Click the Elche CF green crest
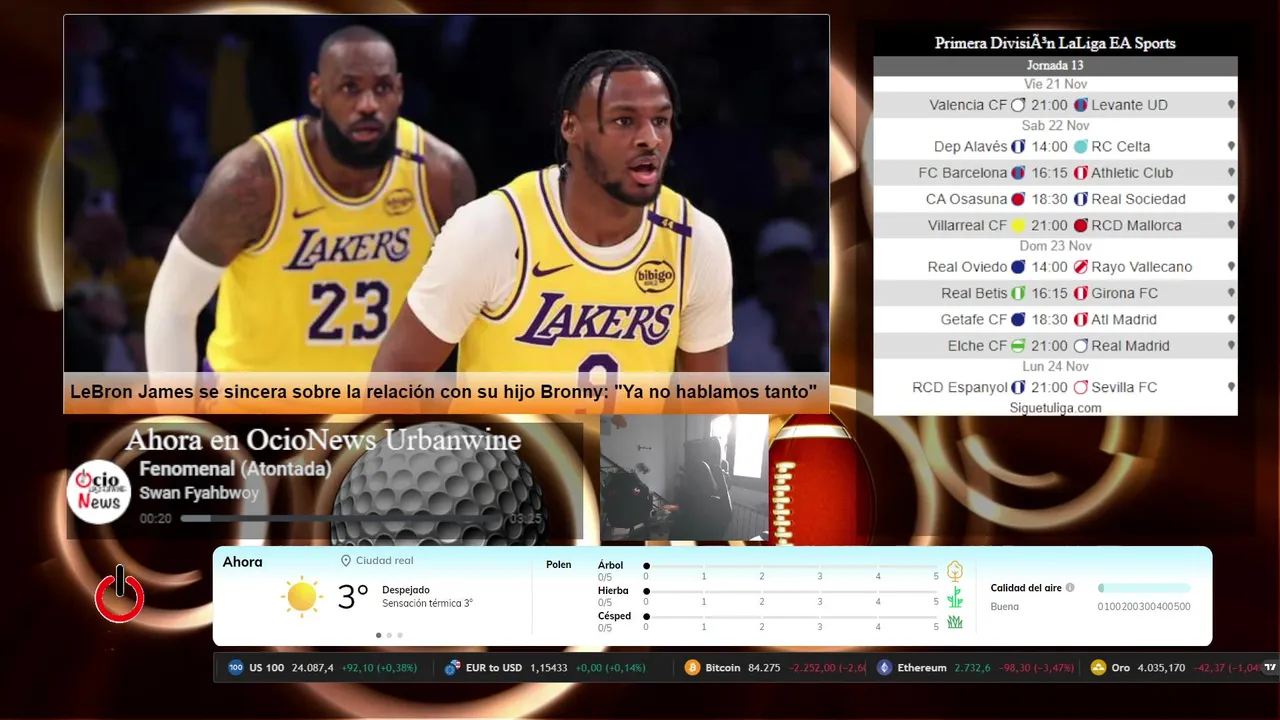The image size is (1280, 720). click(x=1018, y=346)
